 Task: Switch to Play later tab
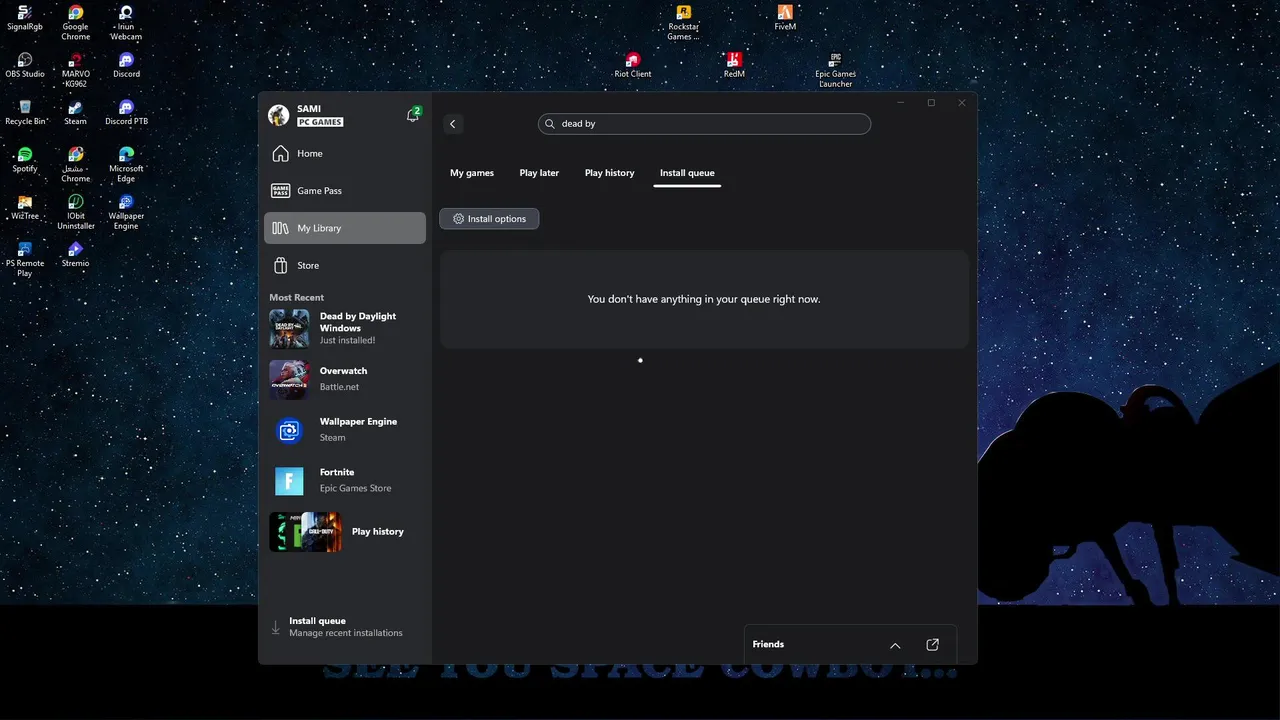coord(539,173)
